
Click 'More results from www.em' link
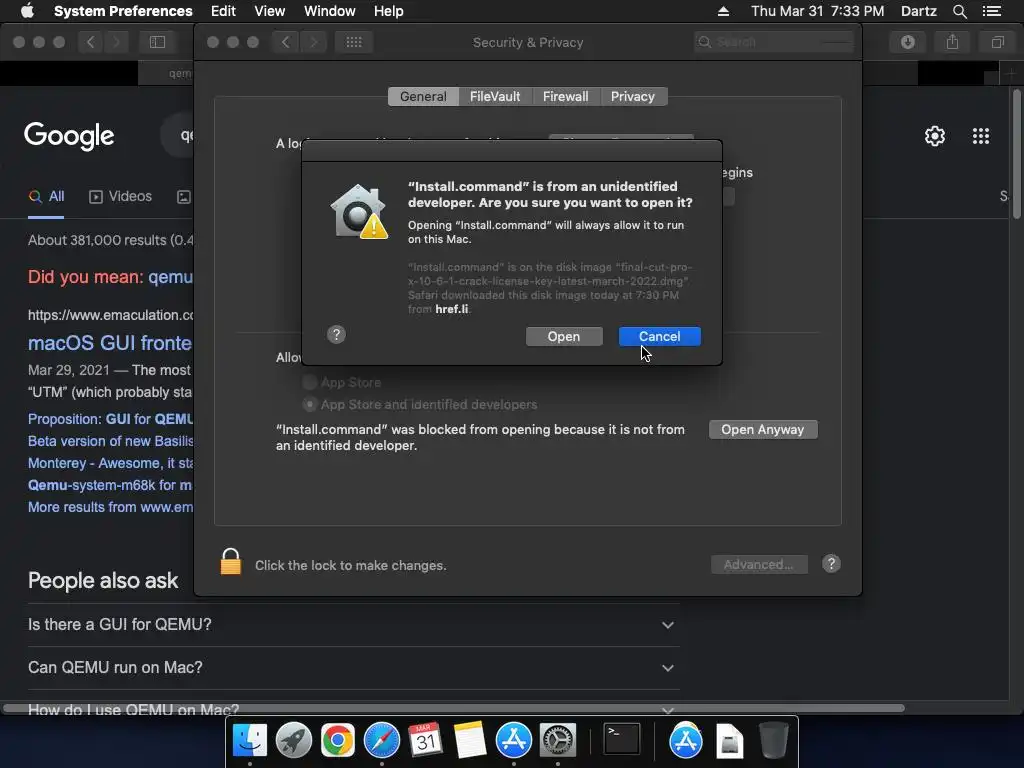(110, 507)
